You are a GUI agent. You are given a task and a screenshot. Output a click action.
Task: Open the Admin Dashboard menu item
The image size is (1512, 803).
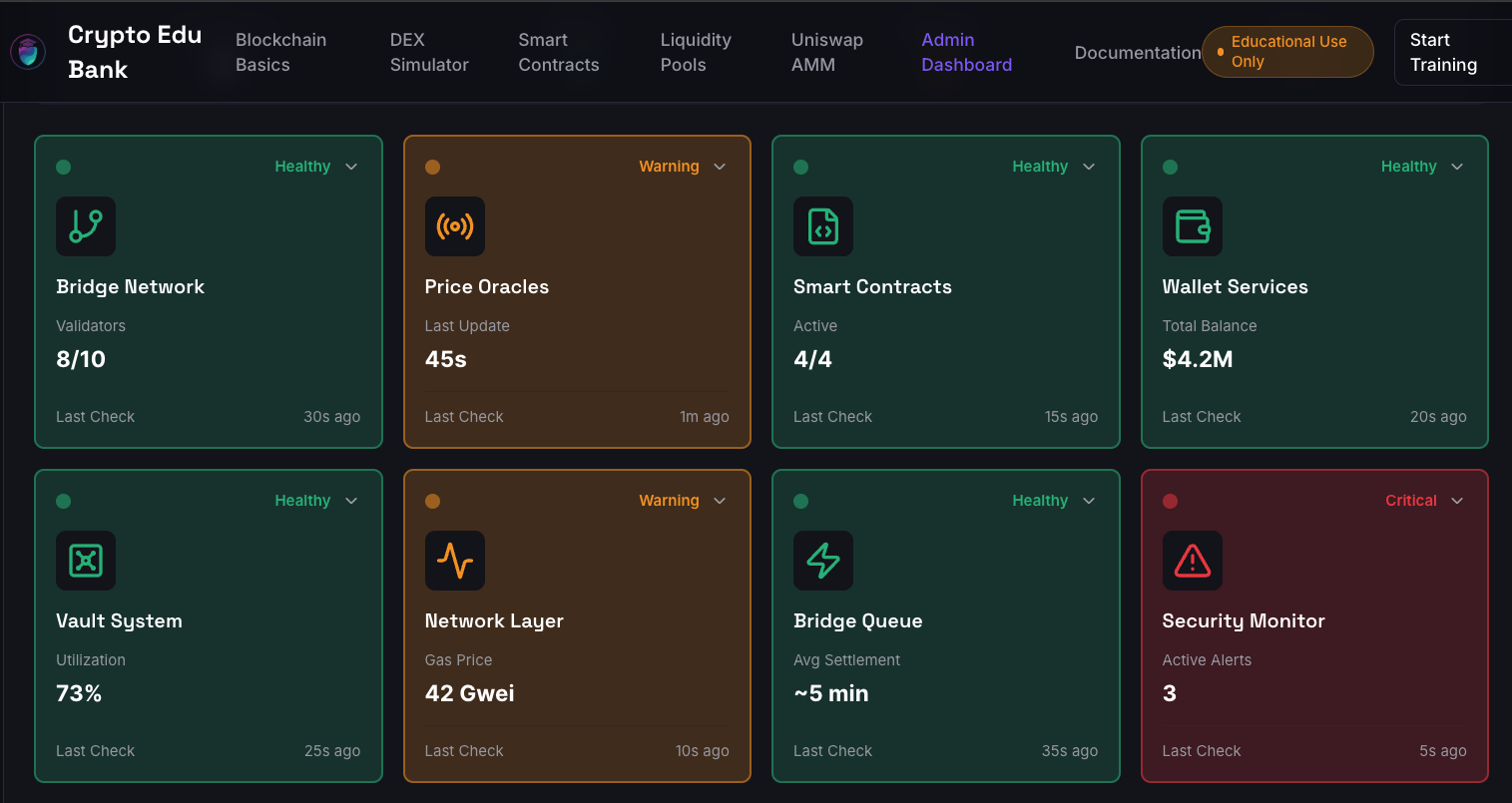(966, 52)
